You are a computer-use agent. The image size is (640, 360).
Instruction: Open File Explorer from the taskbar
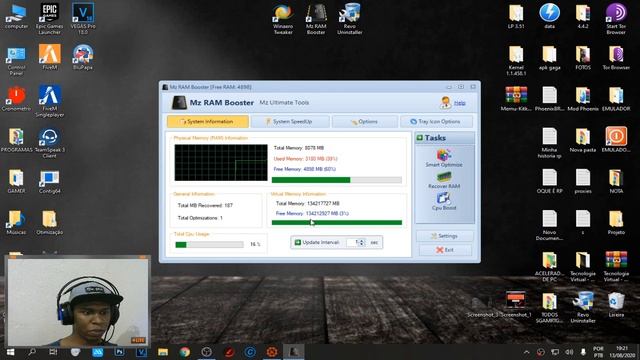point(163,352)
